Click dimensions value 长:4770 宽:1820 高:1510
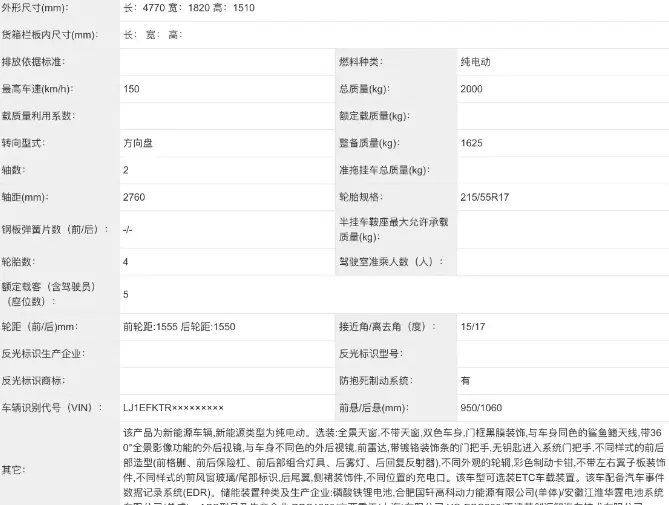This screenshot has width=669, height=505. coord(189,8)
